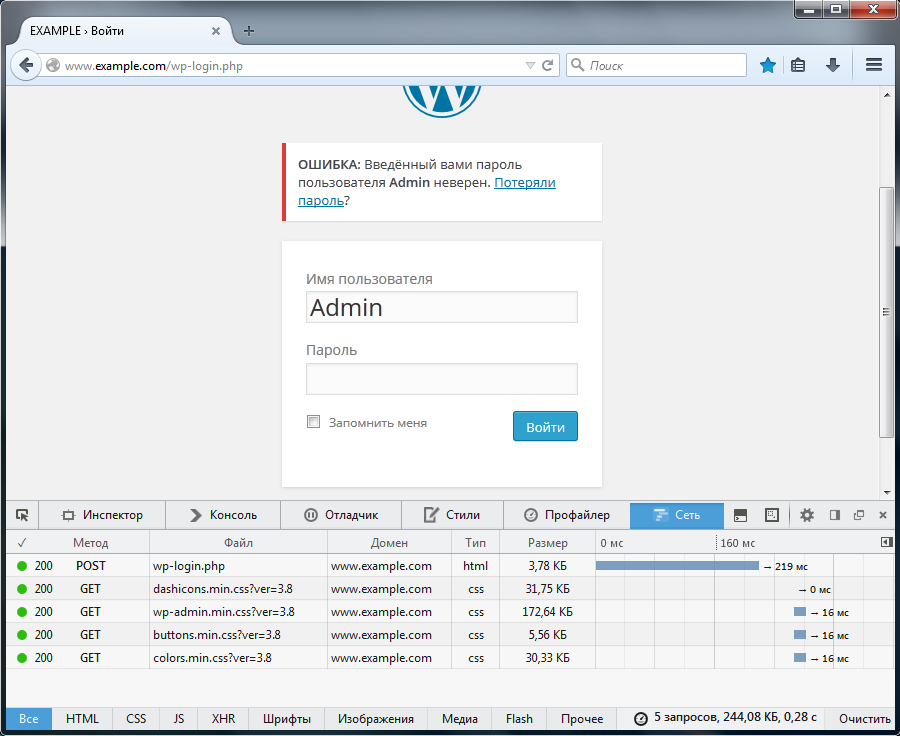Open developer tools settings gear
Viewport: 900px width, 736px height.
tap(807, 515)
